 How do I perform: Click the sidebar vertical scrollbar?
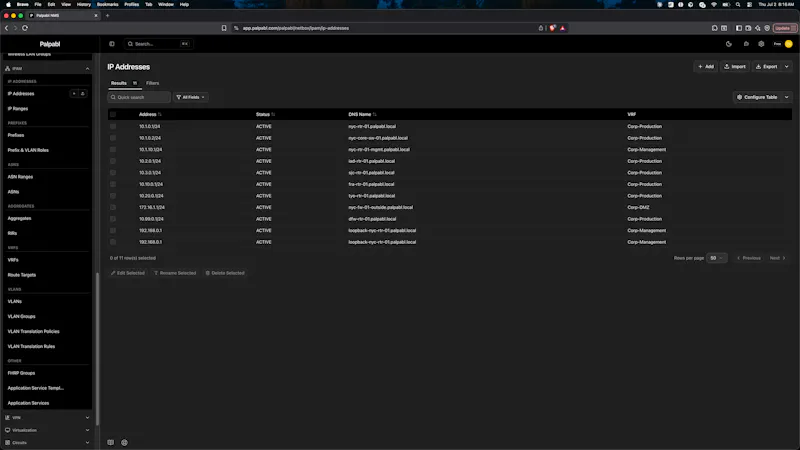97,349
